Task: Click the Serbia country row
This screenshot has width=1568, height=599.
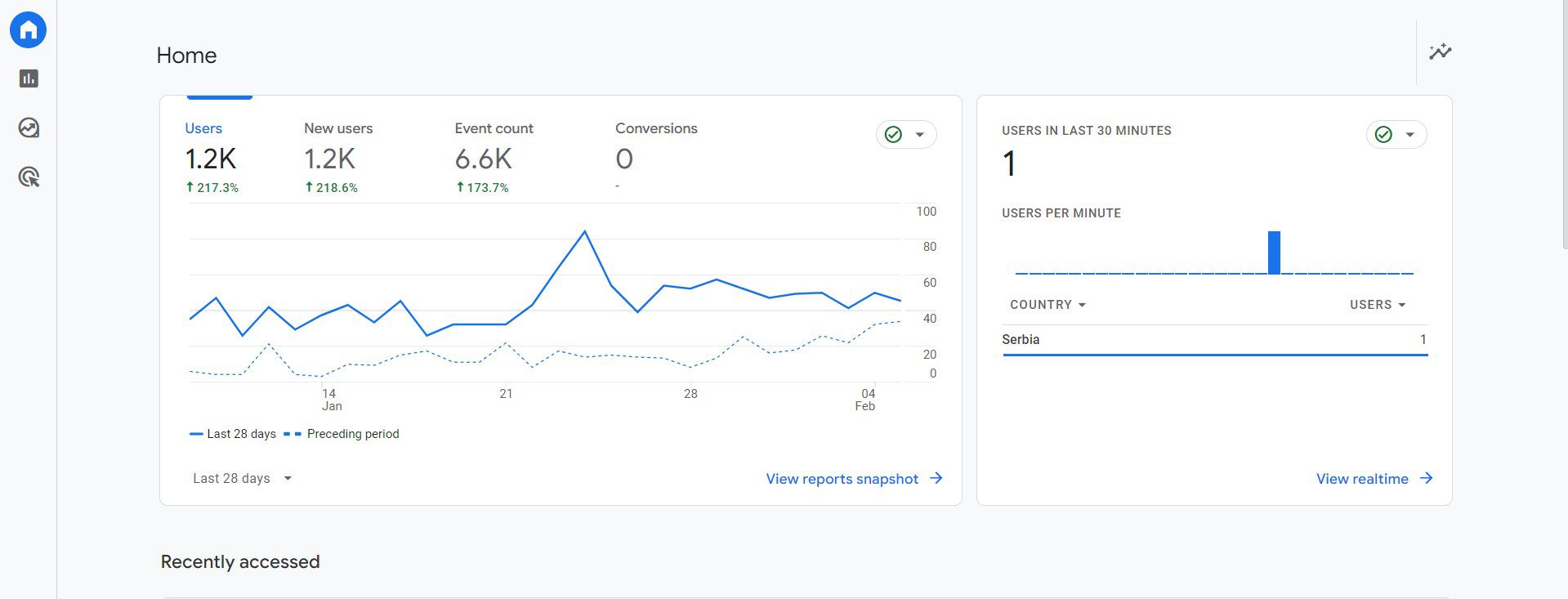Action: pyautogui.click(x=1214, y=340)
